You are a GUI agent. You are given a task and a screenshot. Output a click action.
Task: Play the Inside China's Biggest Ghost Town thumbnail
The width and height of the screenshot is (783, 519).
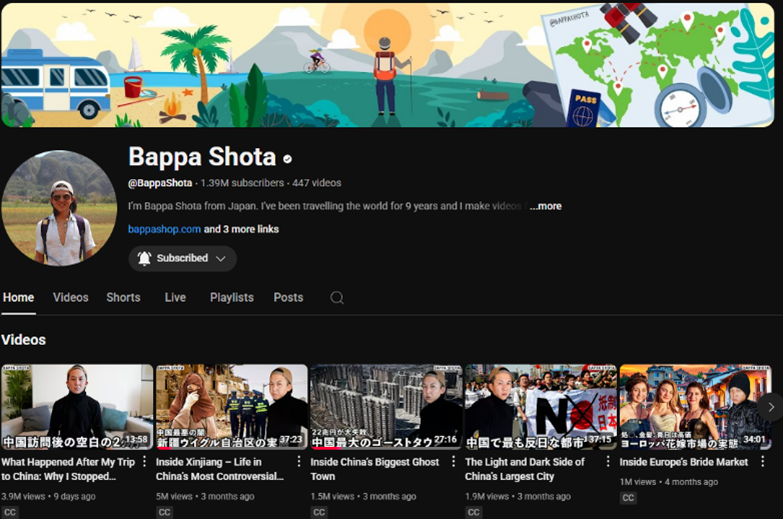(386, 407)
